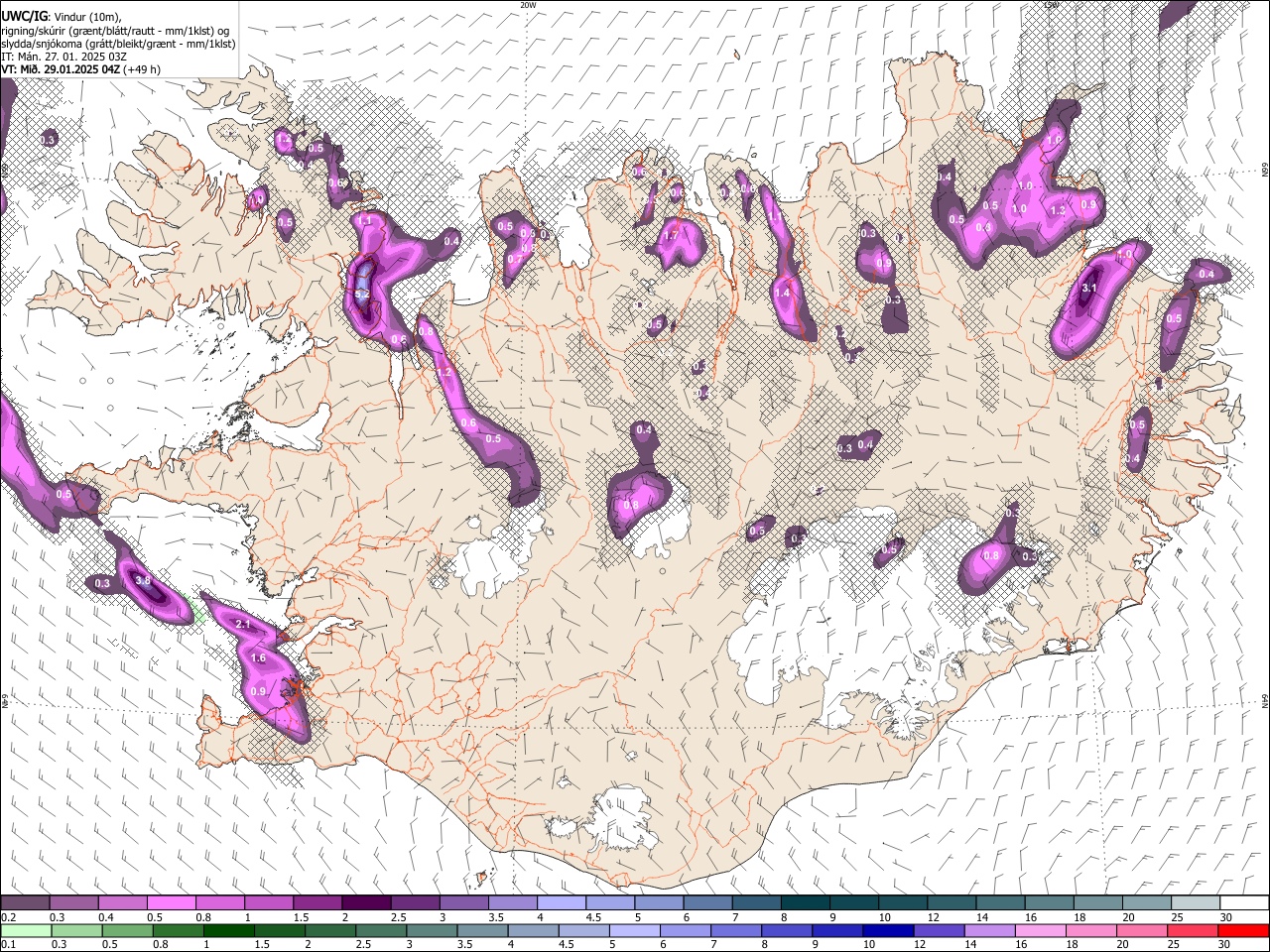The width and height of the screenshot is (1270, 952).
Task: Click the violet swatch at 12 in the lower legend
Action: 938,930
